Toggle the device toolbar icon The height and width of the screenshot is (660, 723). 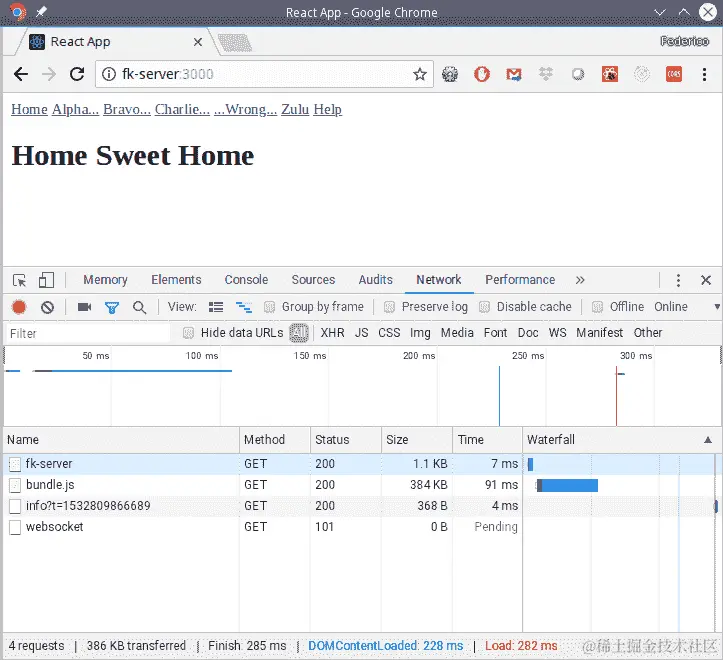(x=46, y=280)
